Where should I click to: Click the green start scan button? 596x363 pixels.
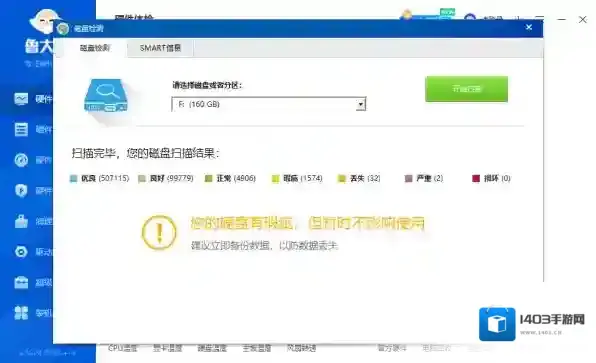pyautogui.click(x=466, y=89)
